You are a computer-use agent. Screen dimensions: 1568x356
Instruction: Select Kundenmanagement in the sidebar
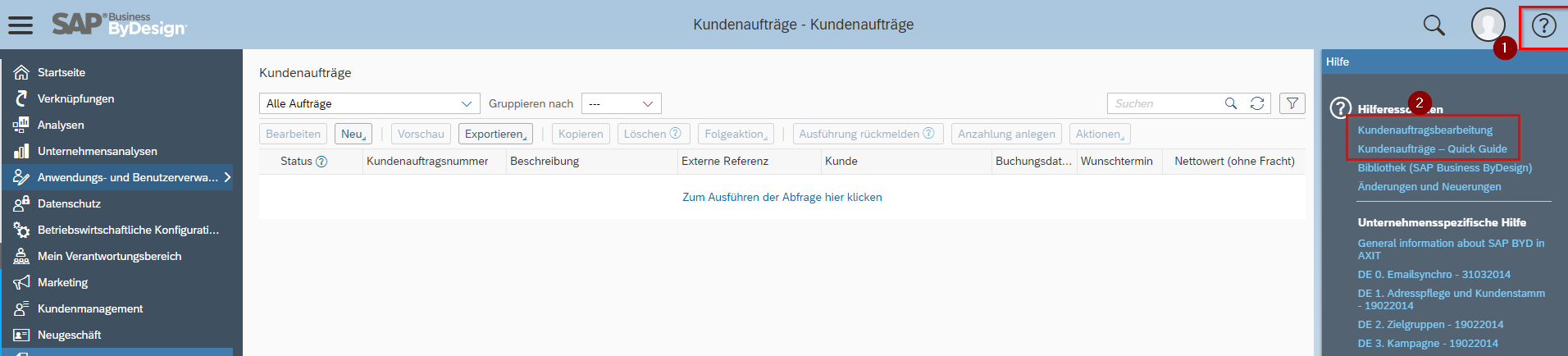90,308
